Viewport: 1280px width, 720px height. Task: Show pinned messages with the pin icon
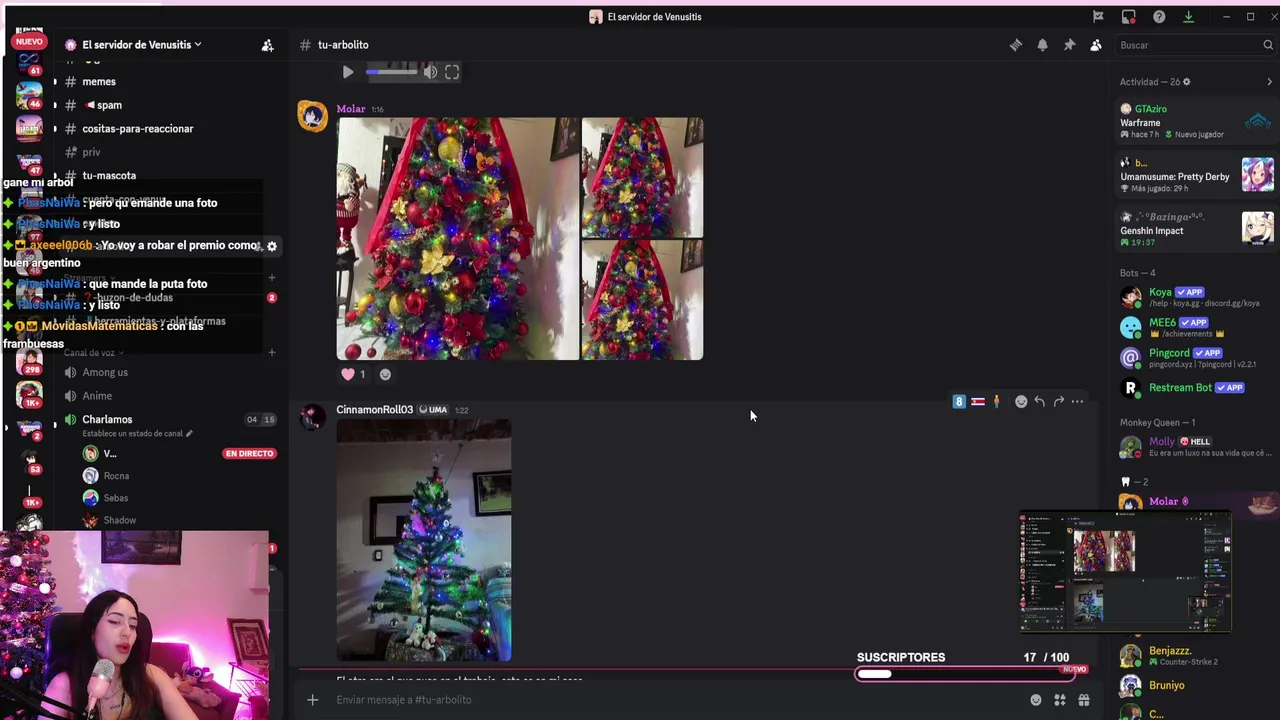tap(1069, 45)
